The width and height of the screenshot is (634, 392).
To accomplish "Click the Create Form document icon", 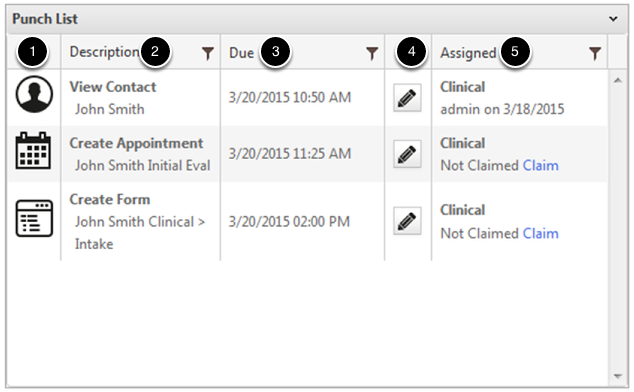I will [x=34, y=218].
